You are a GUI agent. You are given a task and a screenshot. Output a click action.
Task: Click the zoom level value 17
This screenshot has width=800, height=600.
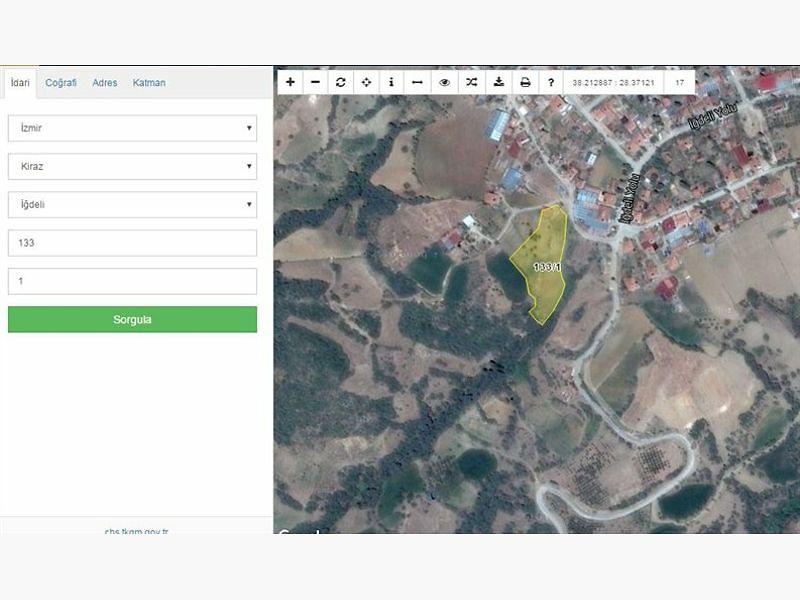pos(680,83)
